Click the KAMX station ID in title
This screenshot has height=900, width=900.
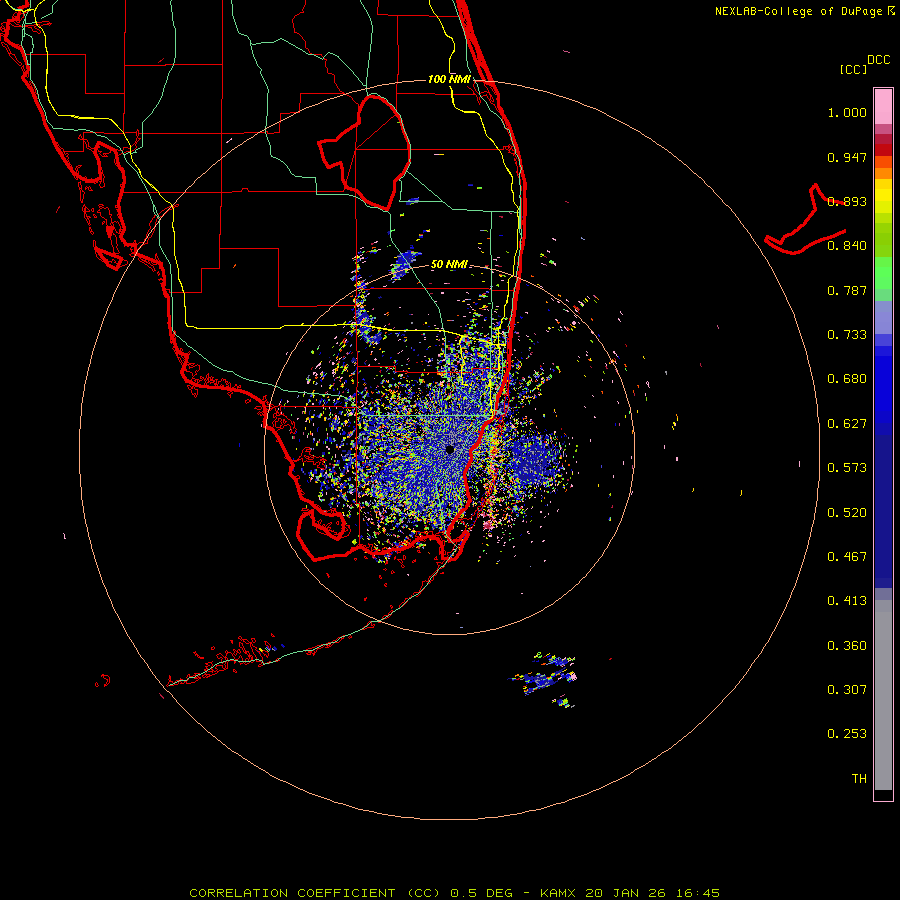(558, 893)
